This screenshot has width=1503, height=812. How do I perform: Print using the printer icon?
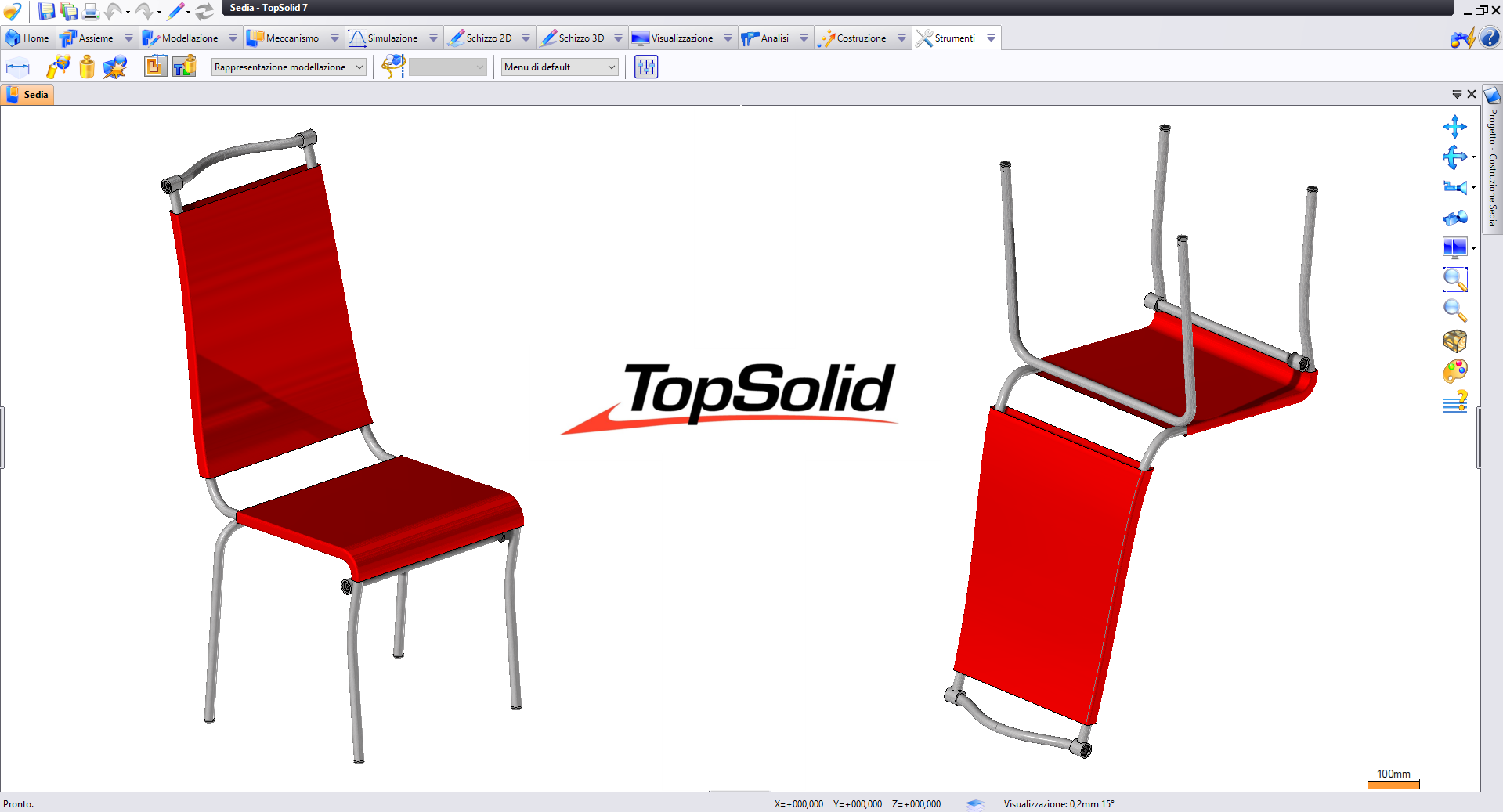[91, 11]
